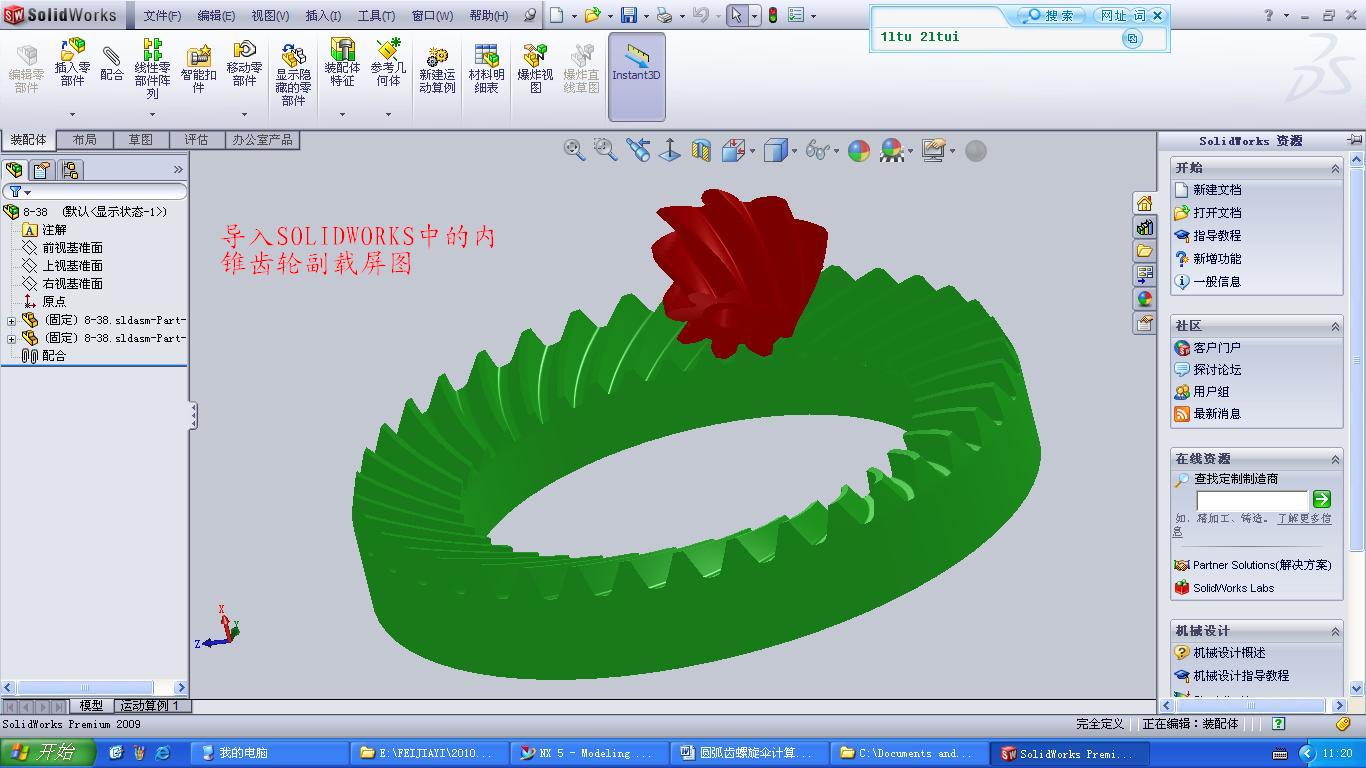The height and width of the screenshot is (768, 1366).
Task: Open the 文件(F) menu
Action: [x=162, y=16]
